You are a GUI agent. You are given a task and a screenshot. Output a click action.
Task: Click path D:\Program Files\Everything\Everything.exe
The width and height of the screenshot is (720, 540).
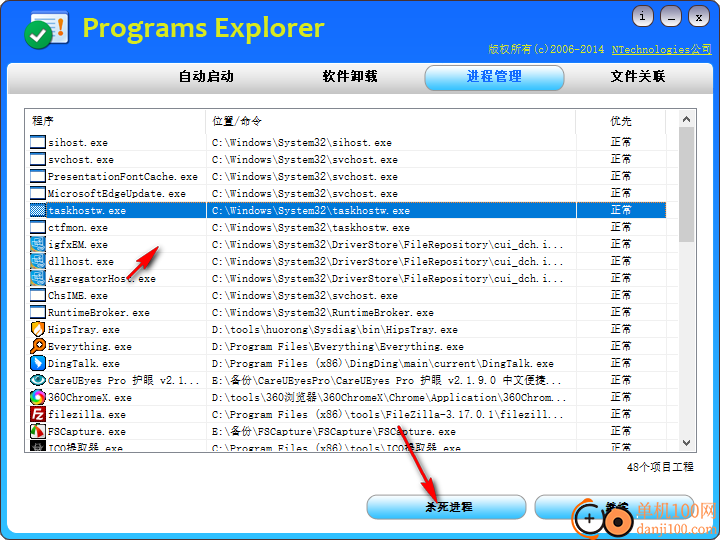pyautogui.click(x=338, y=346)
